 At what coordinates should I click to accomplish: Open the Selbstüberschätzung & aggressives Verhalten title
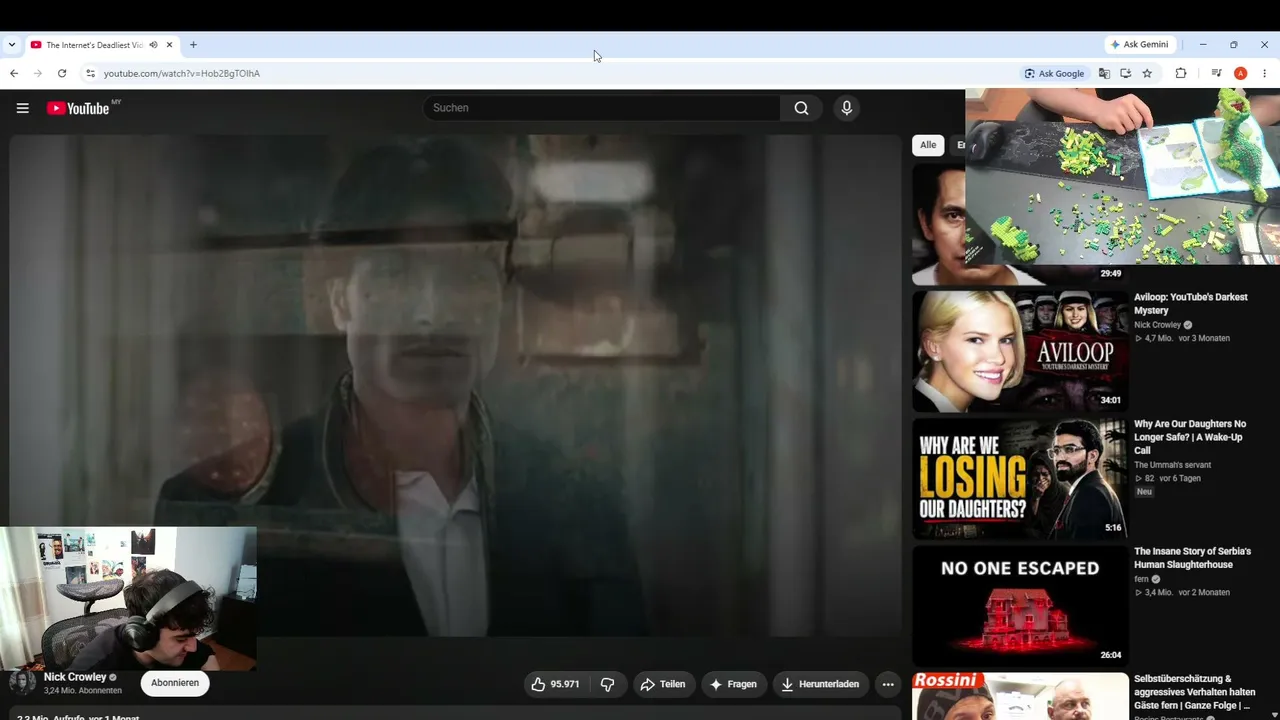[1194, 692]
